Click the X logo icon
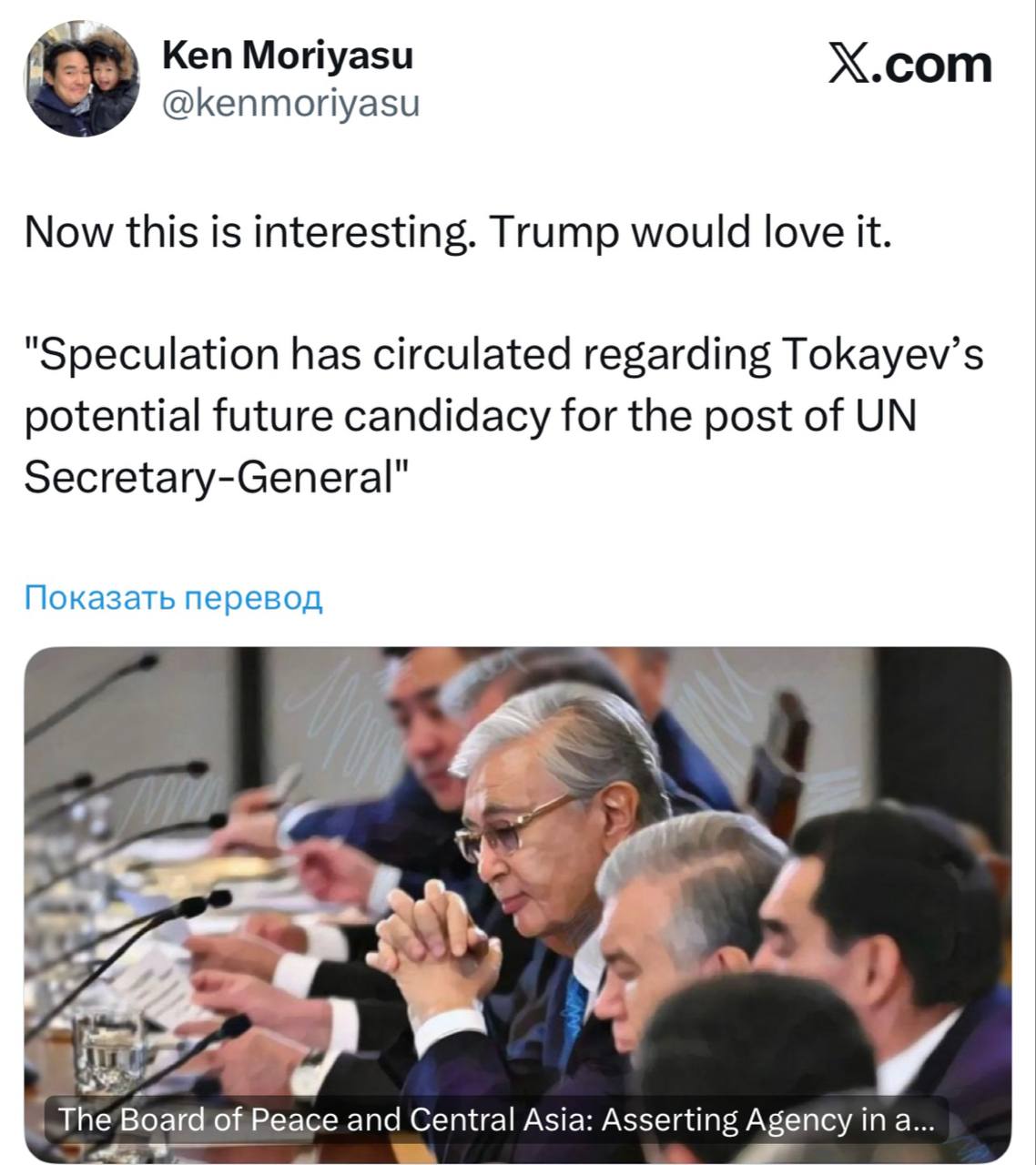1036x1165 pixels. pyautogui.click(x=849, y=66)
